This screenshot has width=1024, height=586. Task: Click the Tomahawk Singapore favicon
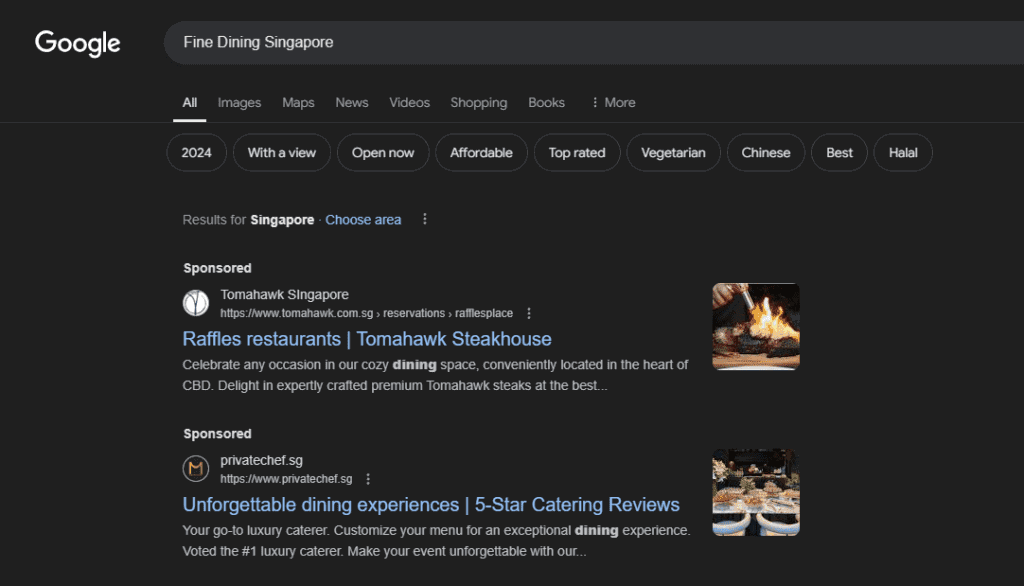point(196,303)
